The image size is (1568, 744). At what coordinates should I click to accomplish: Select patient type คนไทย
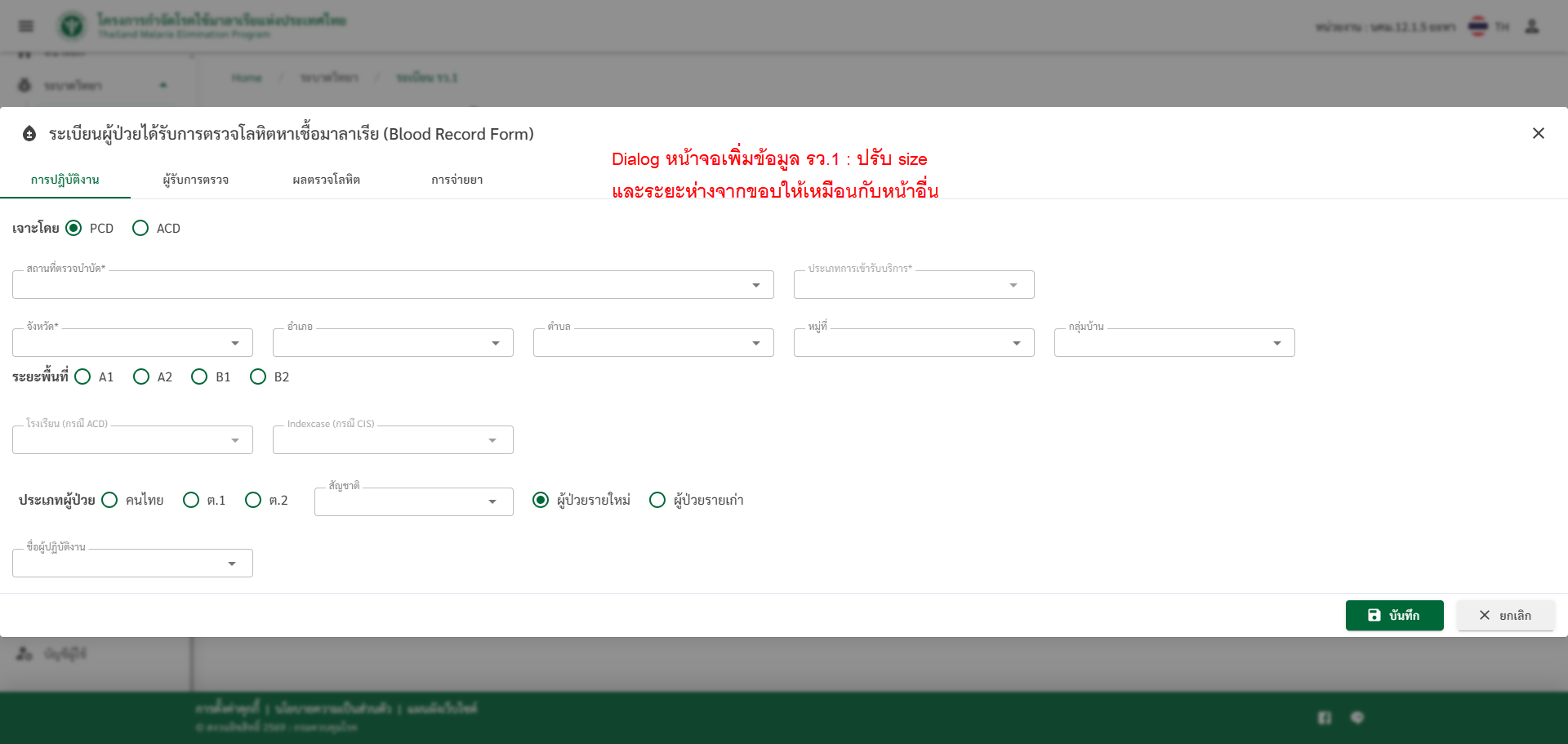click(x=109, y=500)
